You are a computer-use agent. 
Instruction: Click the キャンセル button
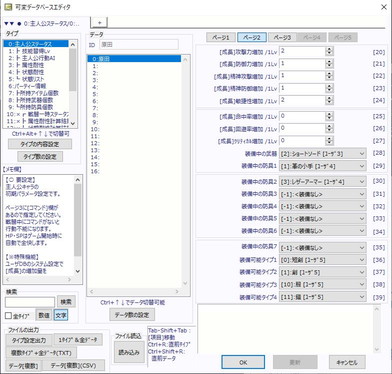[x=347, y=362]
